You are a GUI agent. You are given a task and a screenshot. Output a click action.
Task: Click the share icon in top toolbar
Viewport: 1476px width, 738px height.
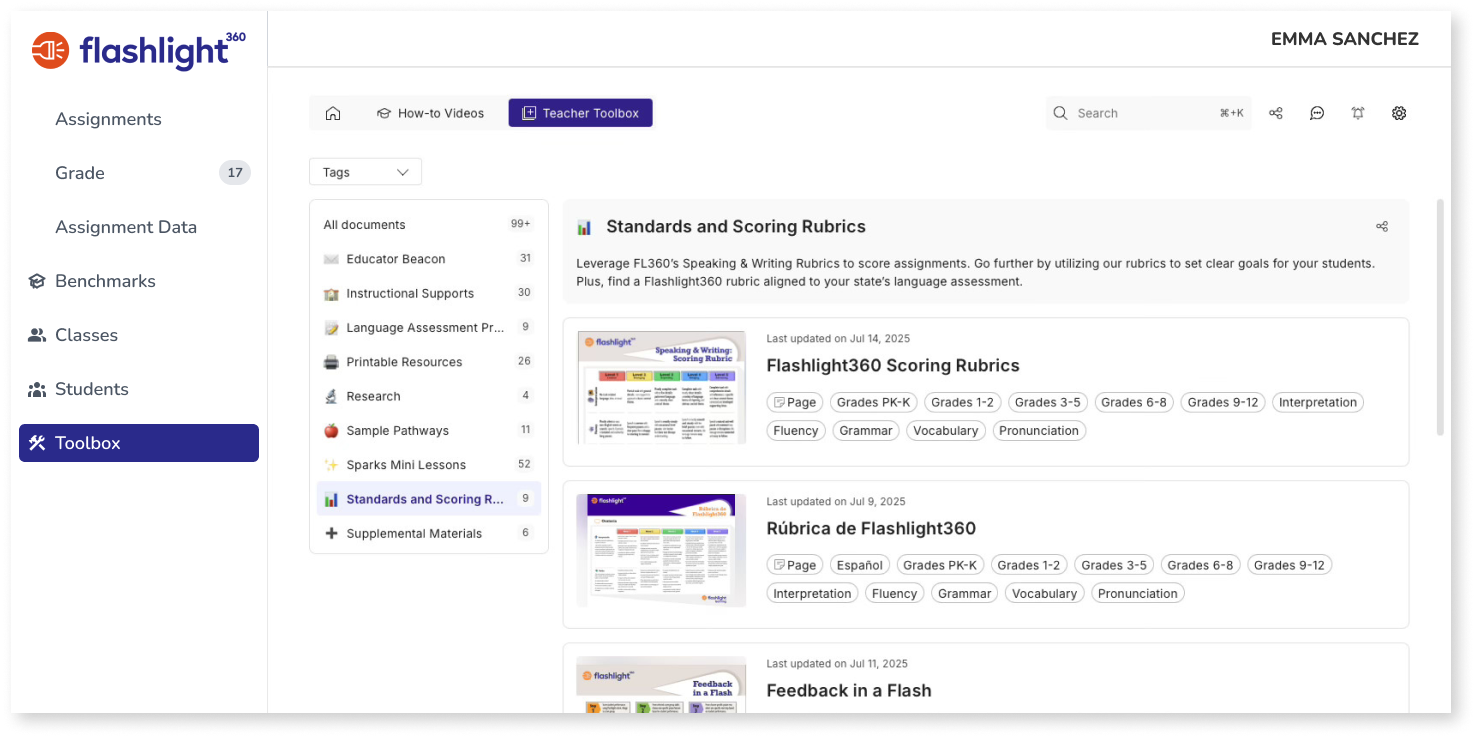(1276, 113)
